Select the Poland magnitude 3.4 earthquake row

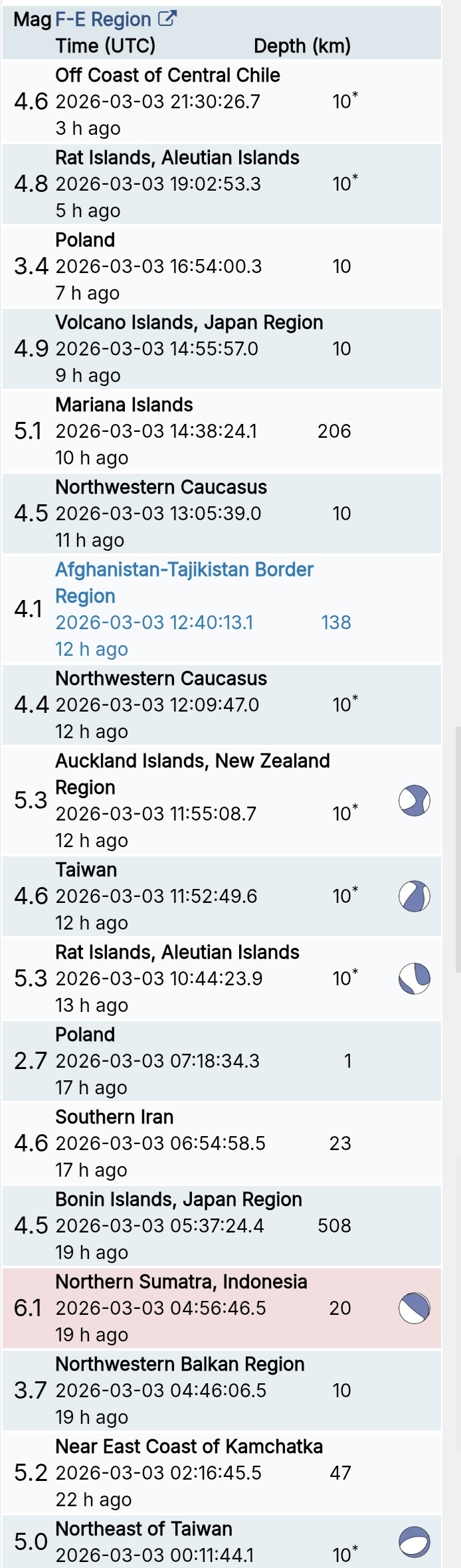85,241
